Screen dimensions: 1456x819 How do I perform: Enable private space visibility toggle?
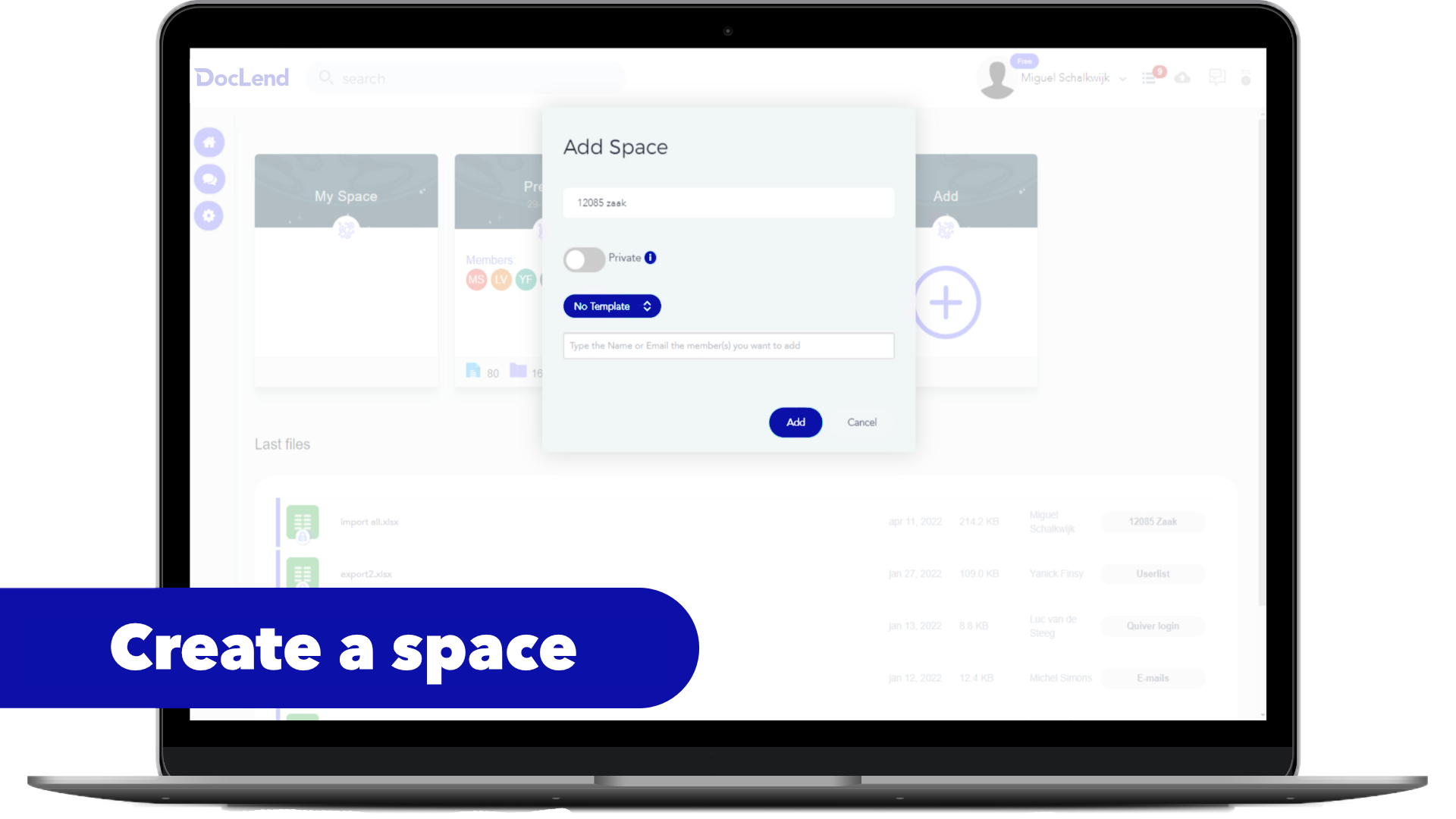point(585,258)
